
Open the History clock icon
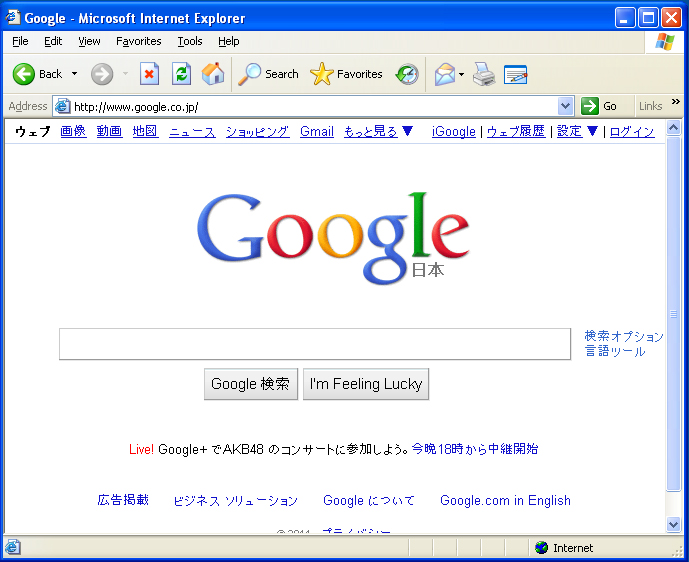click(407, 74)
